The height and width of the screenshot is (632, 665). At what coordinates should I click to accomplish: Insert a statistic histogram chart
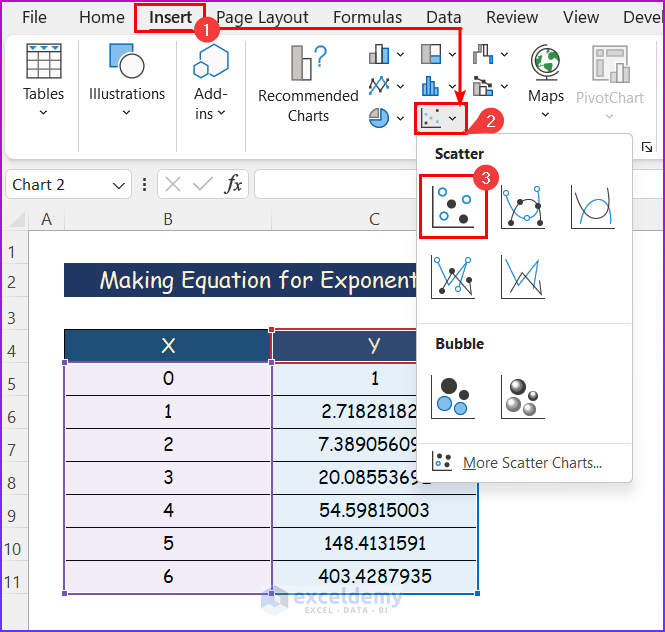click(430, 86)
